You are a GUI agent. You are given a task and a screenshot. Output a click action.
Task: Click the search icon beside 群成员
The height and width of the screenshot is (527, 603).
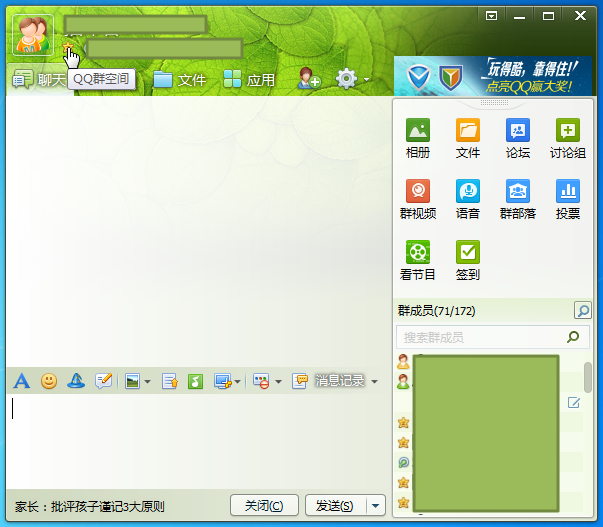point(583,310)
